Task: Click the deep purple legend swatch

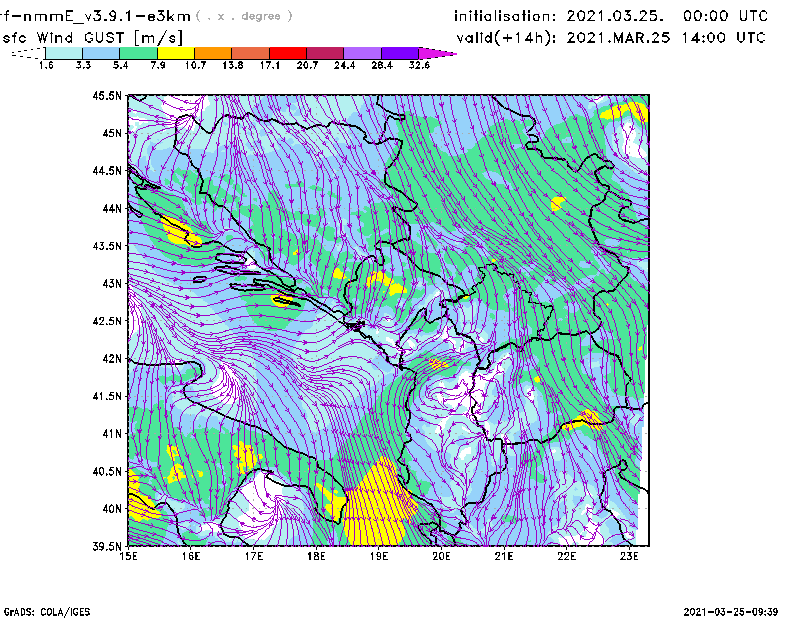Action: click(x=400, y=53)
